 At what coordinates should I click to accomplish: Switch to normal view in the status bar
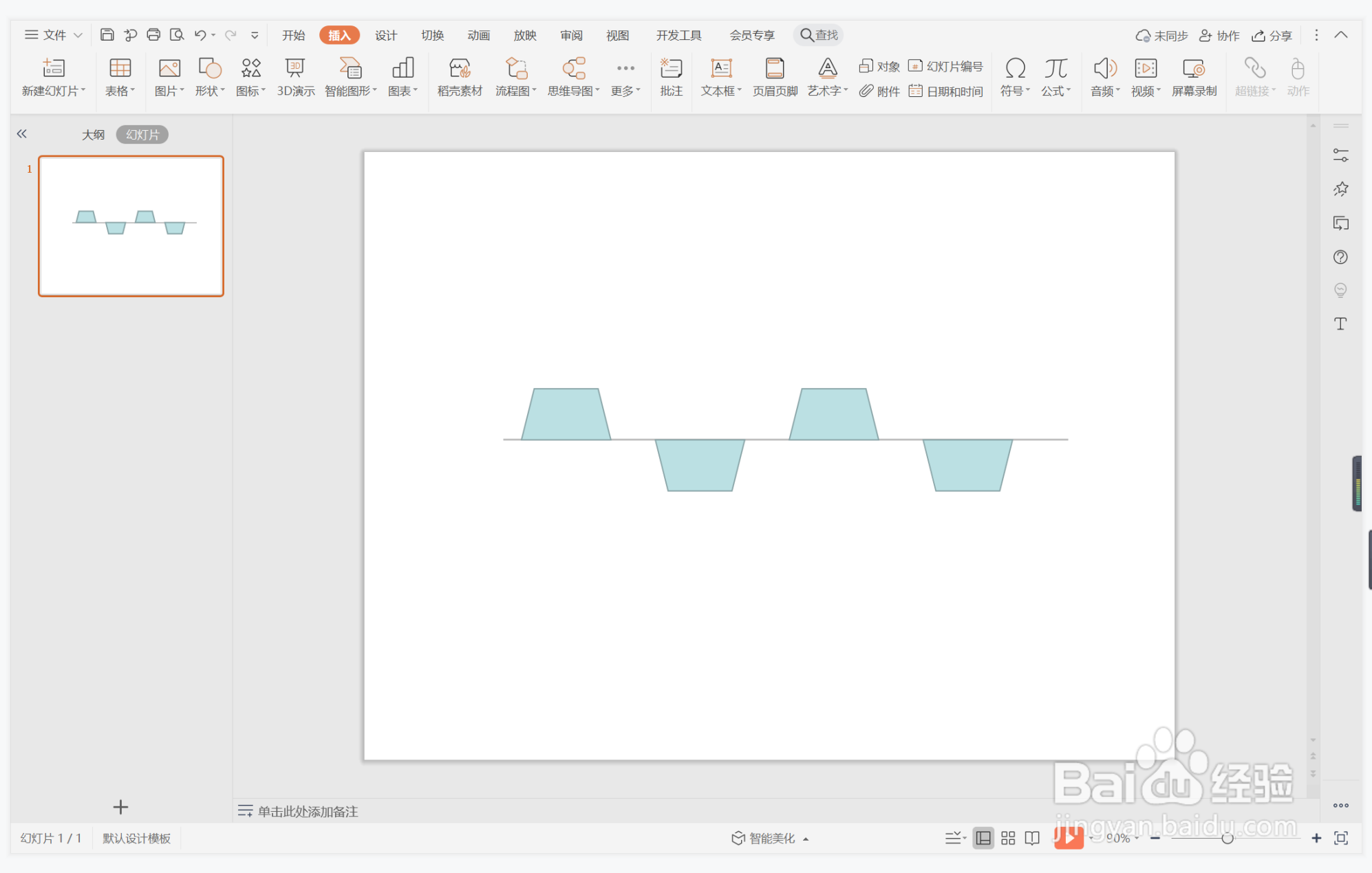click(x=983, y=838)
